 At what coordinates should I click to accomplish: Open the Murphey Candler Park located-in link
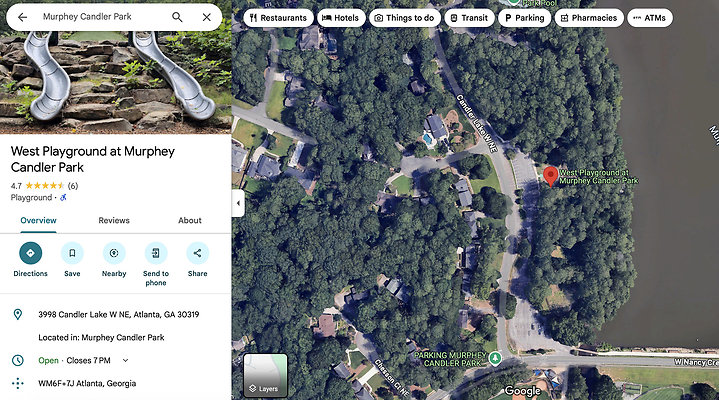122,338
